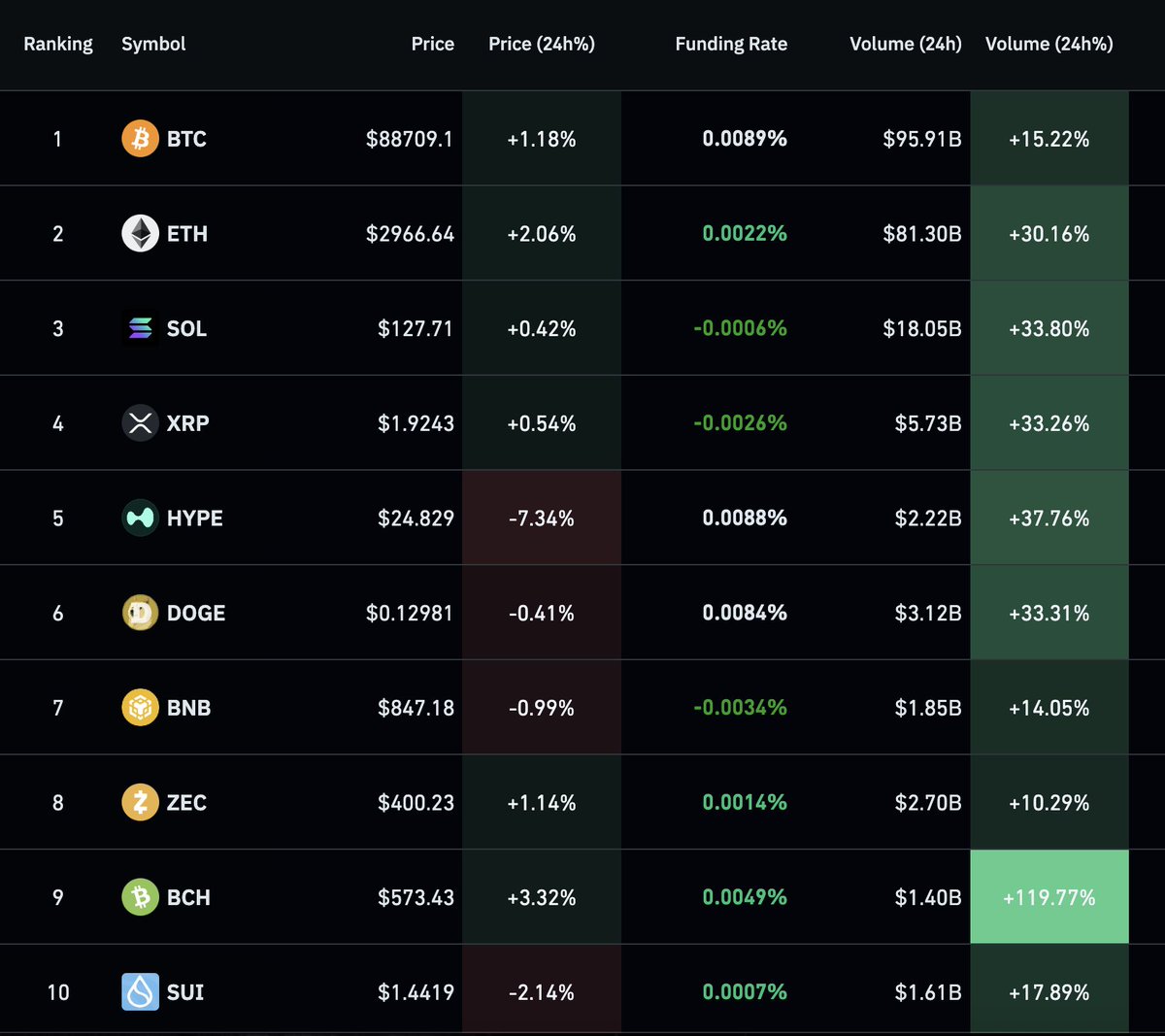The height and width of the screenshot is (1036, 1165).
Task: Sort by Price column header
Action: (432, 44)
